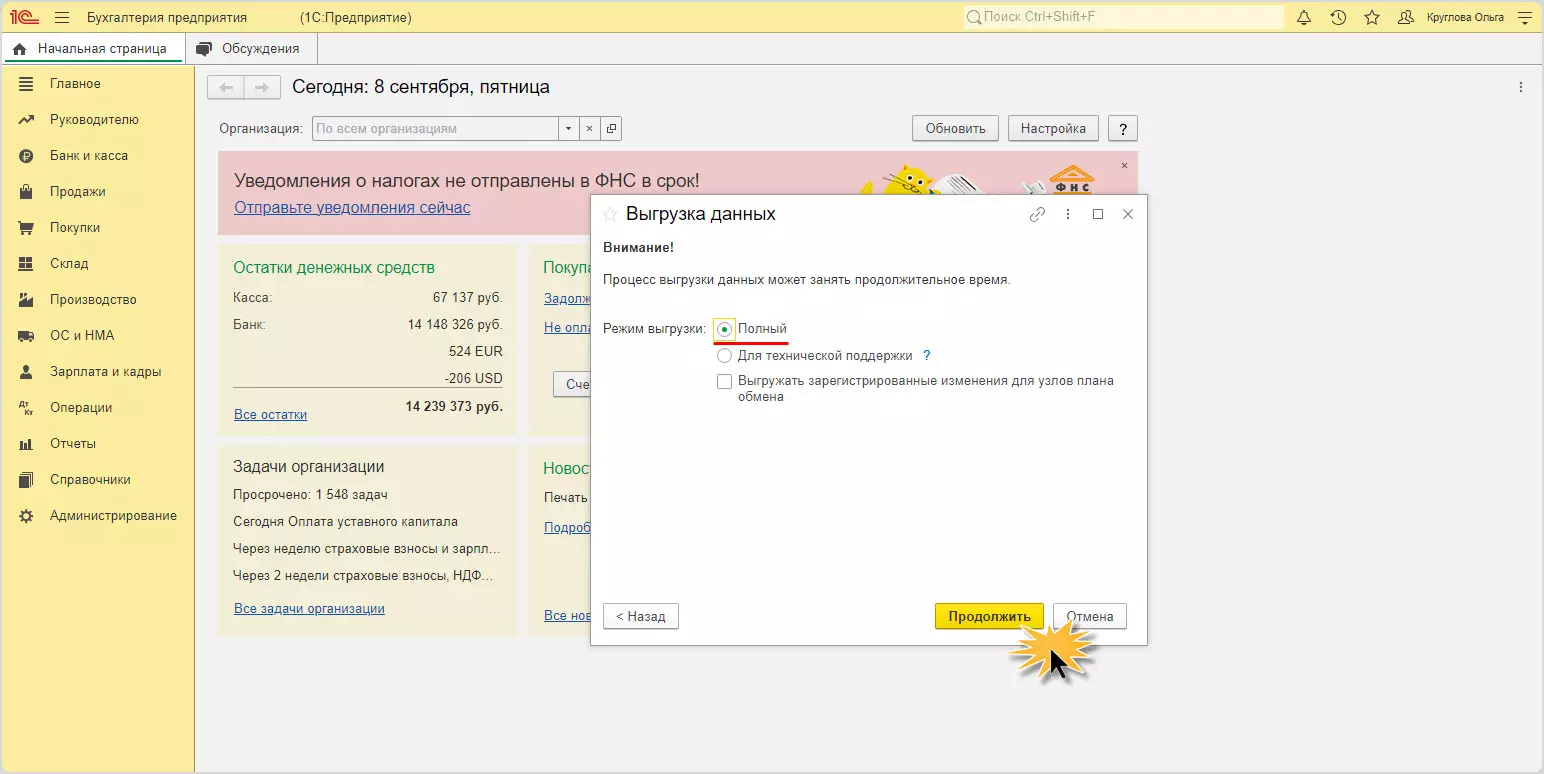Switch to Начальная страница tab
1544x774 pixels.
[92, 48]
